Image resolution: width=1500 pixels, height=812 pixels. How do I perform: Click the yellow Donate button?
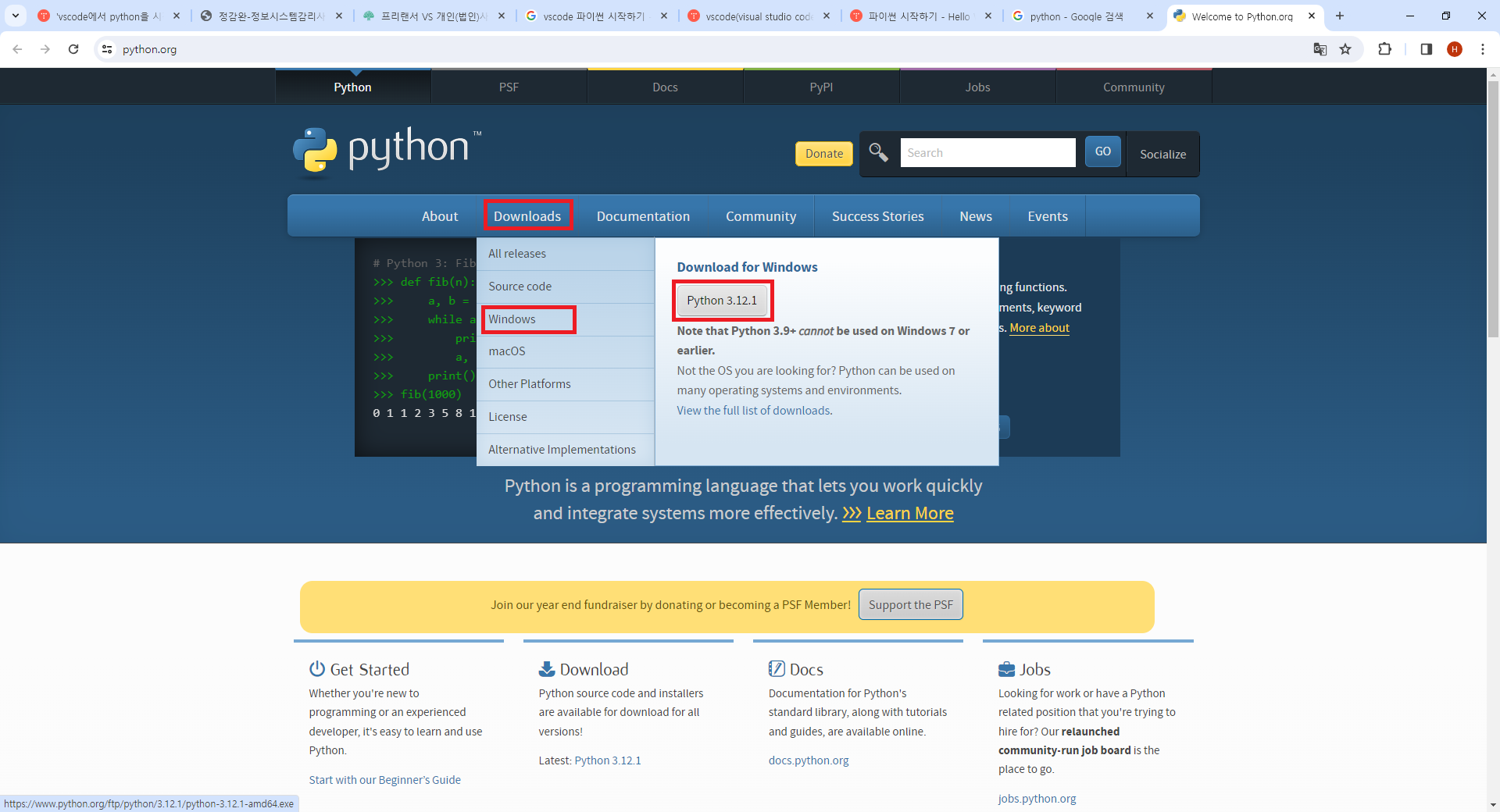click(x=824, y=153)
